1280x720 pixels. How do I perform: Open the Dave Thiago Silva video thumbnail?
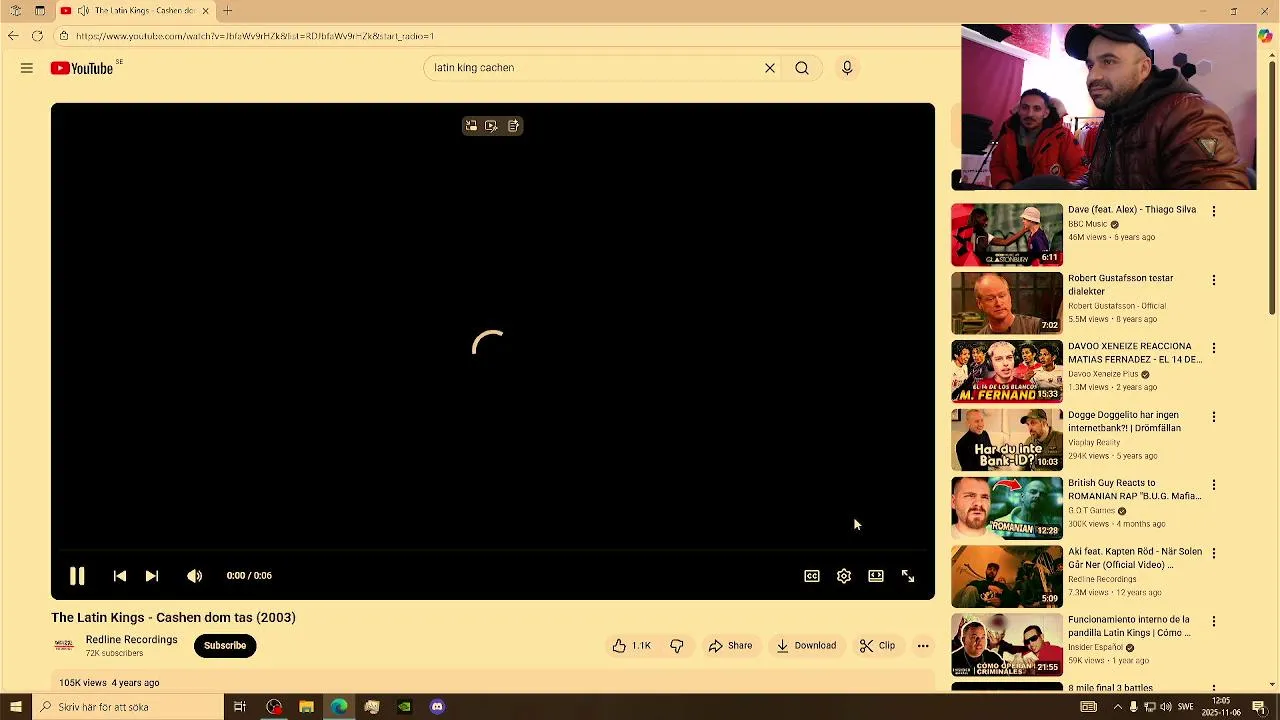click(x=1007, y=235)
